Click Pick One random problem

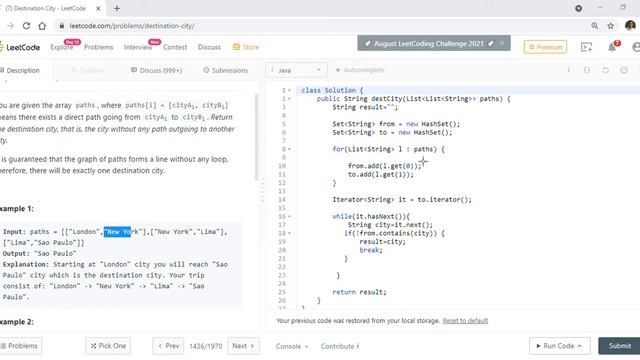[x=108, y=346]
